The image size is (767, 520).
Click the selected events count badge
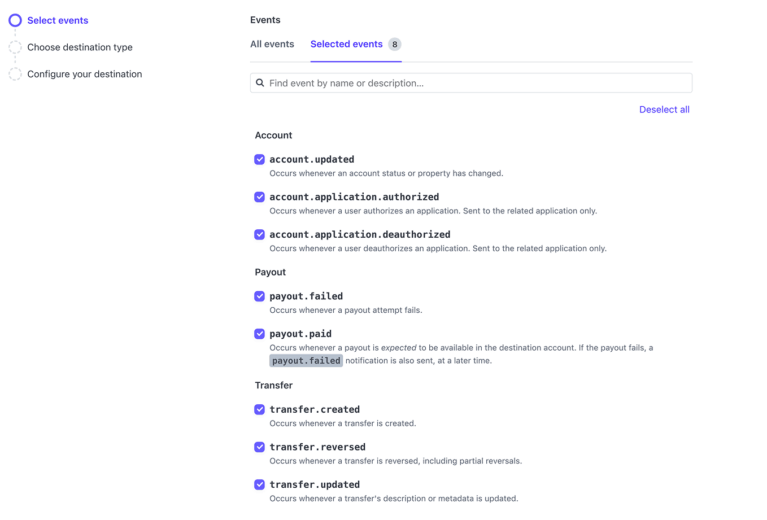coord(395,45)
